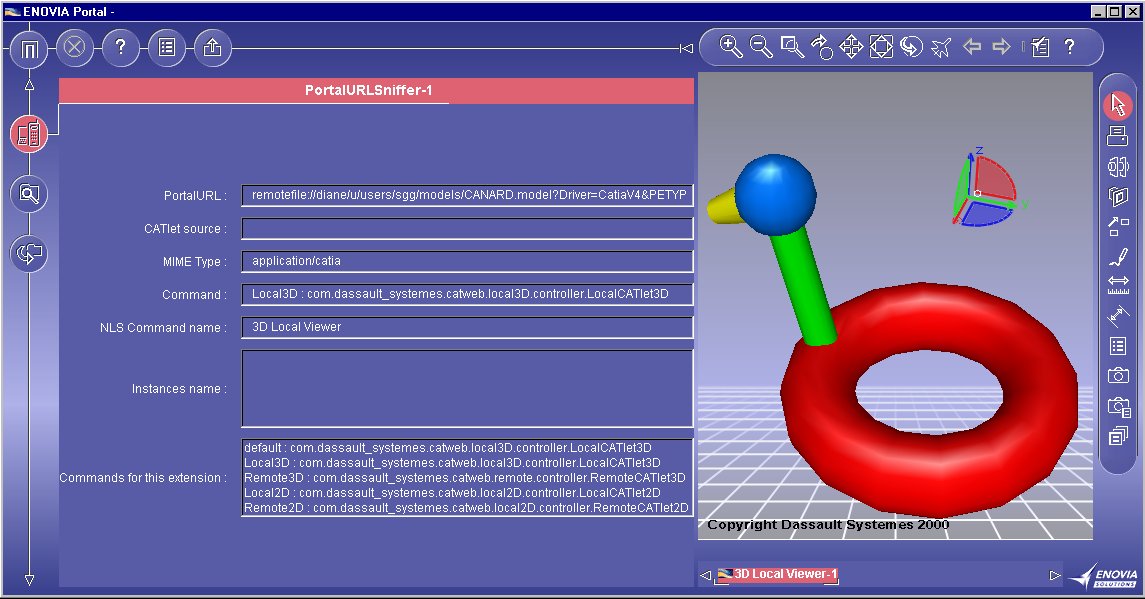Click the blue sphere of the model

(x=775, y=194)
